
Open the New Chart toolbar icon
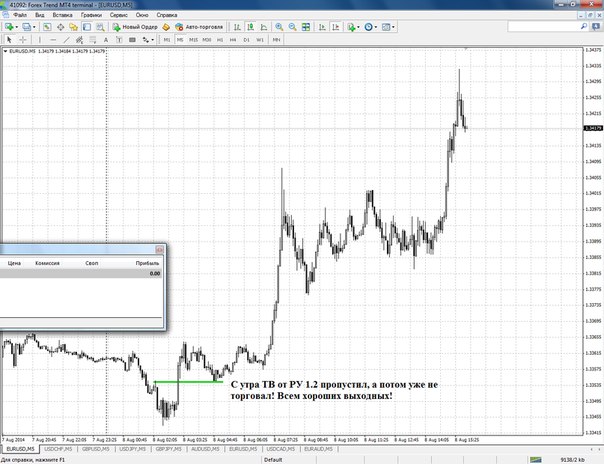pyautogui.click(x=9, y=27)
